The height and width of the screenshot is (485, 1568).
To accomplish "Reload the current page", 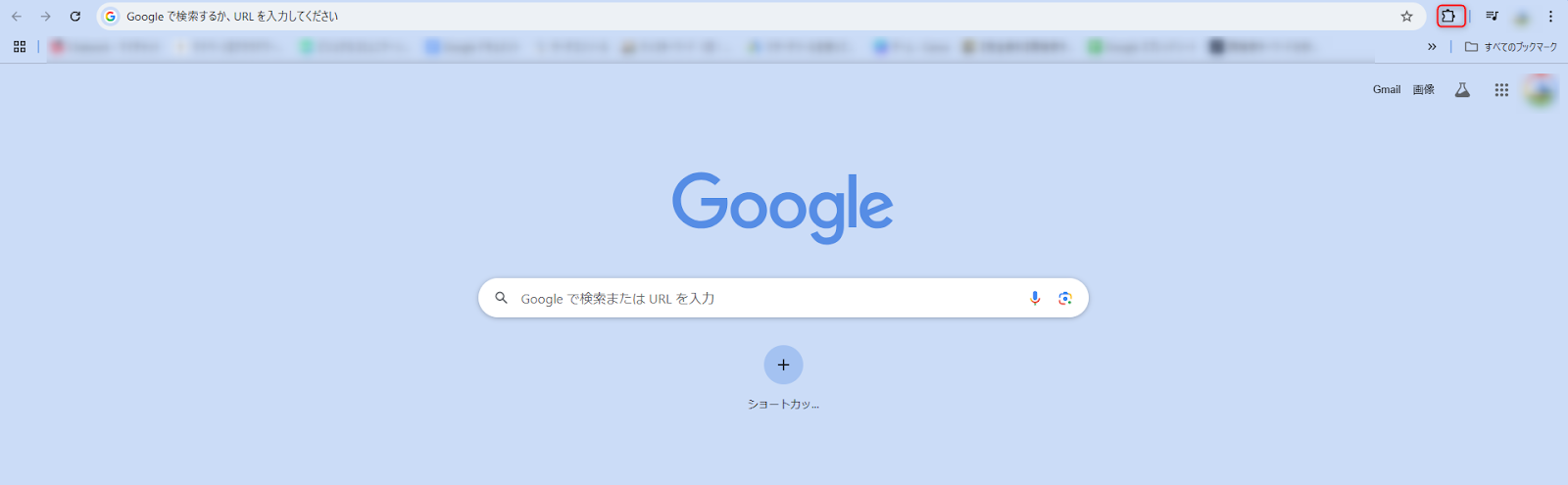I will pyautogui.click(x=75, y=17).
